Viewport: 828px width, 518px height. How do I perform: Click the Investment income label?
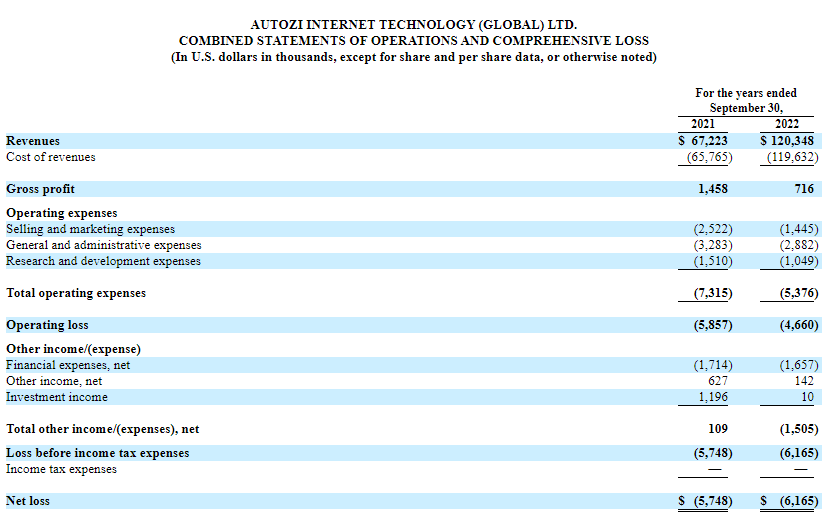click(x=57, y=397)
